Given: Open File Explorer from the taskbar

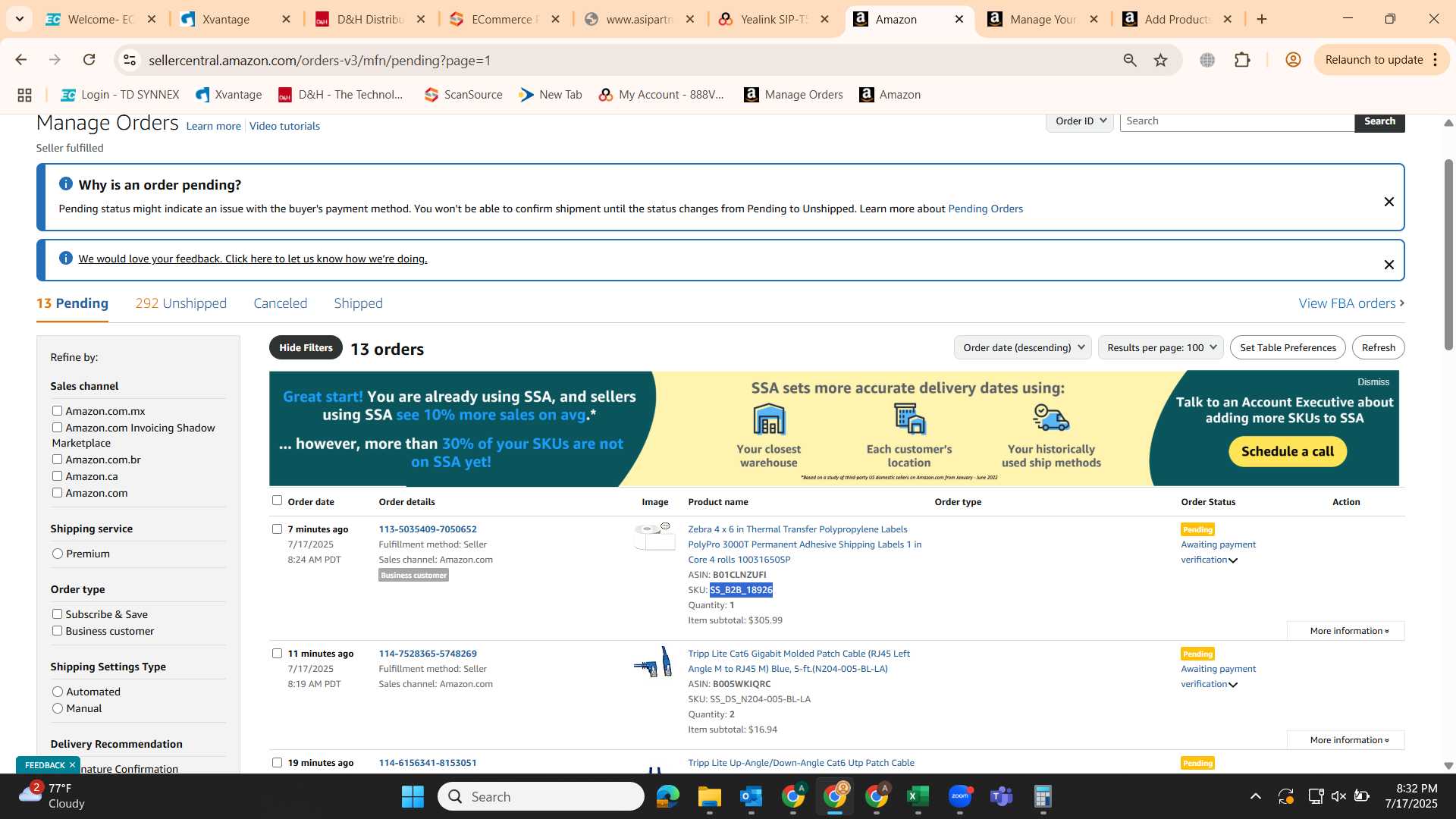Looking at the screenshot, I should coord(710,796).
